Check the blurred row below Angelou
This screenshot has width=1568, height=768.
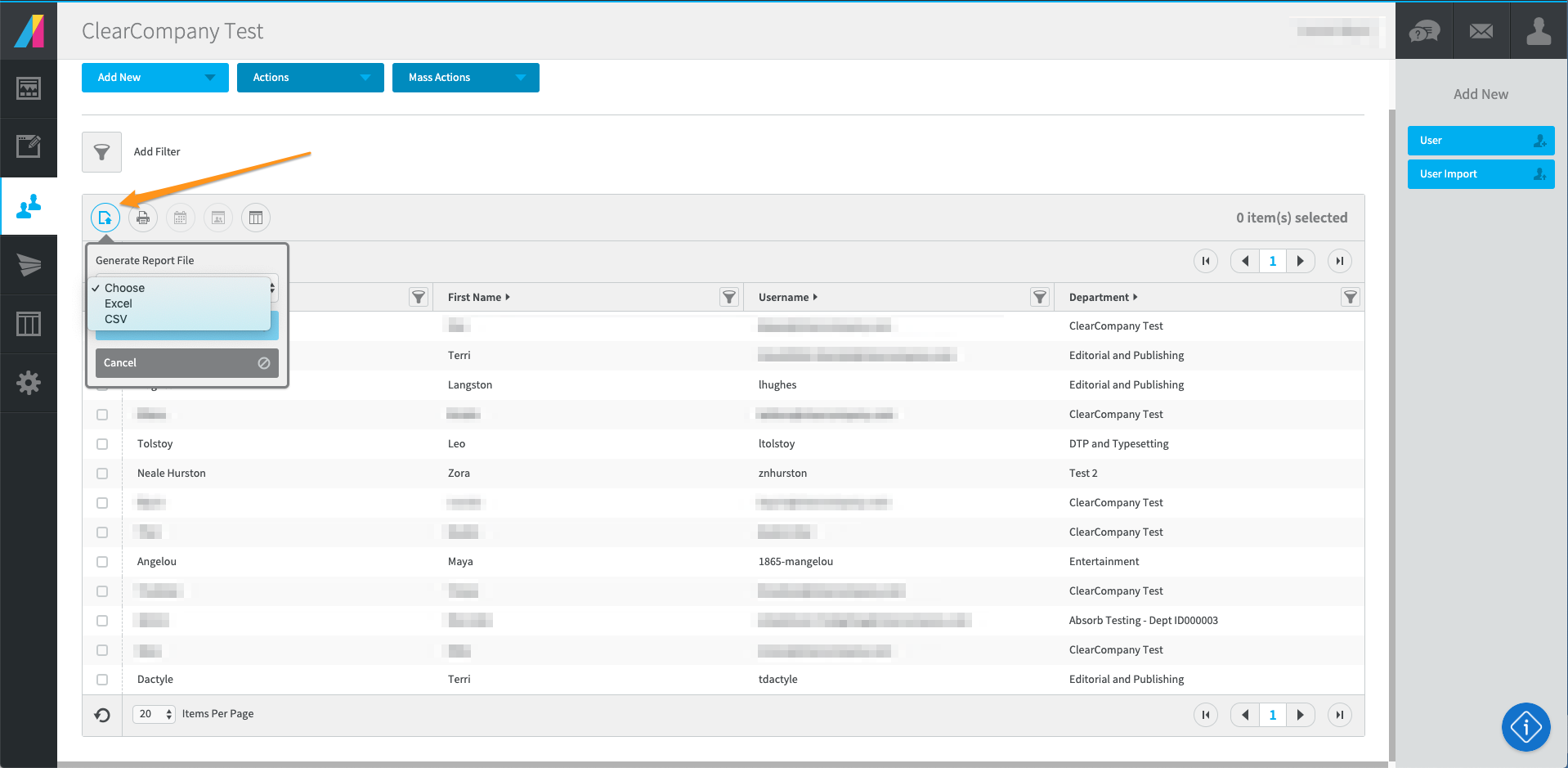pos(102,591)
